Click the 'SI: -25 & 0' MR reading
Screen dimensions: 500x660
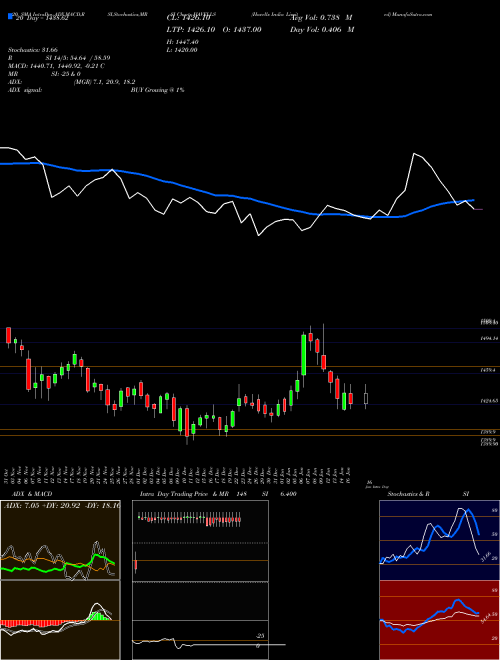tap(66, 74)
